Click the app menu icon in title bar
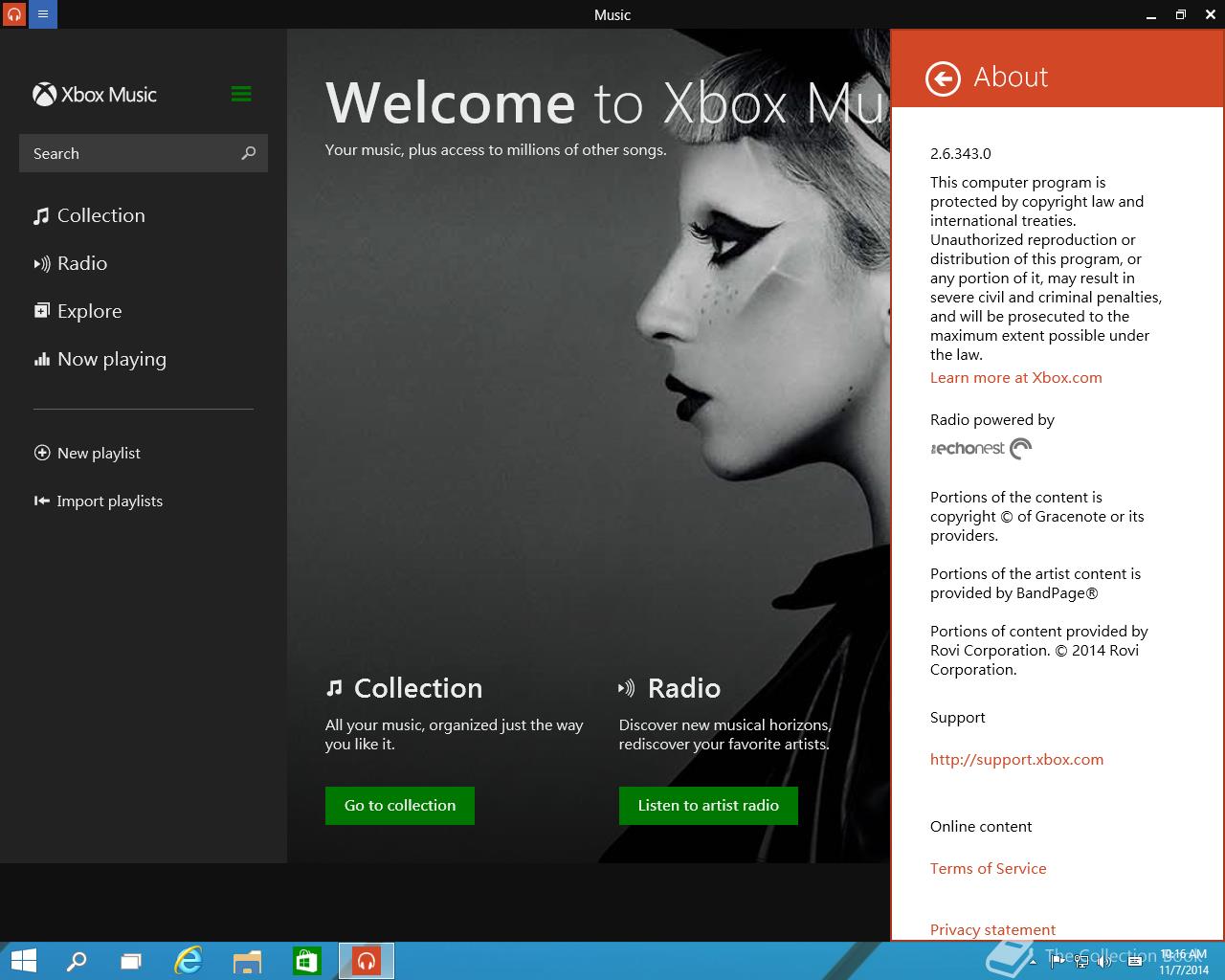This screenshot has width=1225, height=980. (43, 14)
